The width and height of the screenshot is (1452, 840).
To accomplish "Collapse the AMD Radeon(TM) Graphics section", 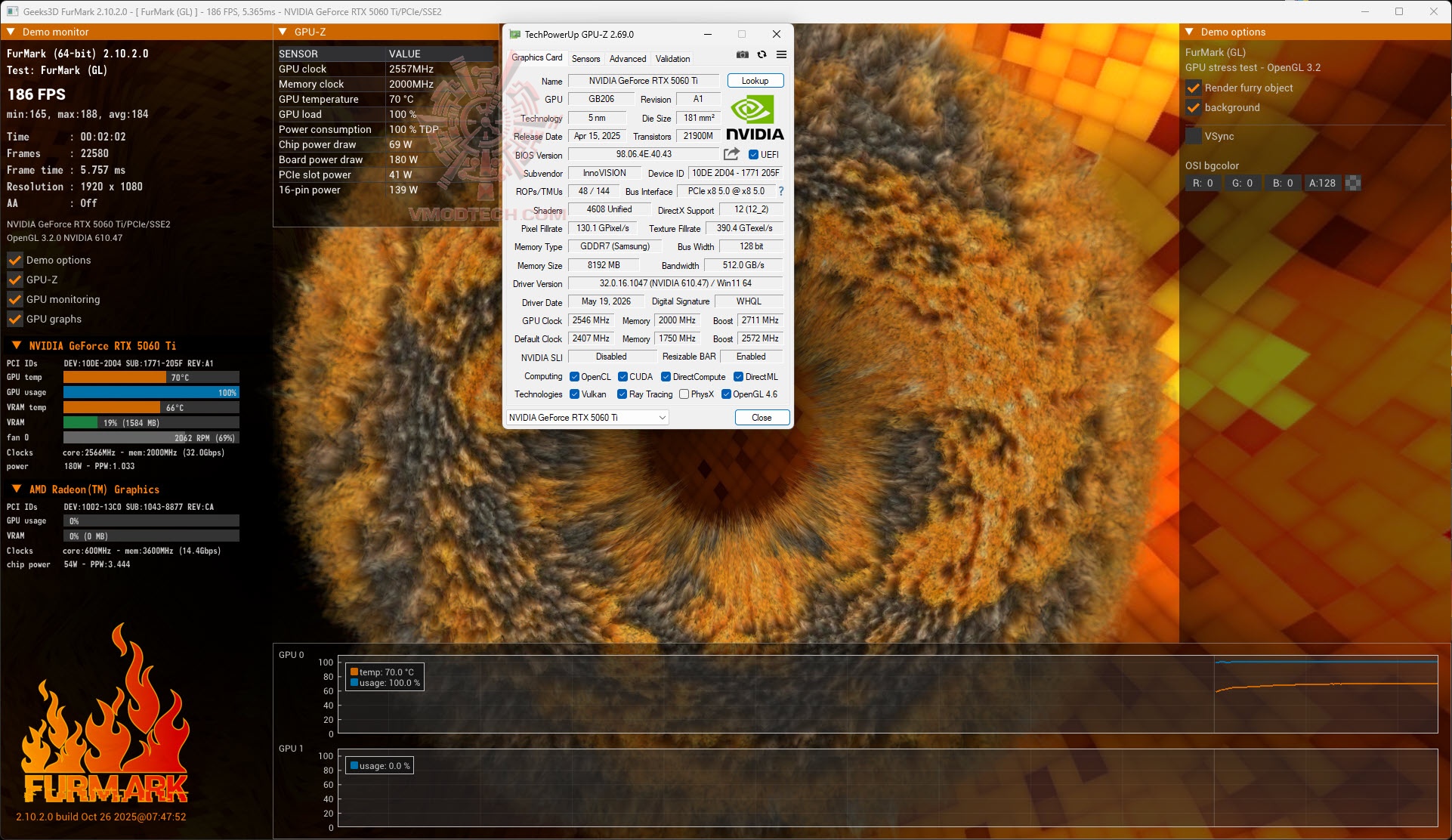I will click(17, 489).
